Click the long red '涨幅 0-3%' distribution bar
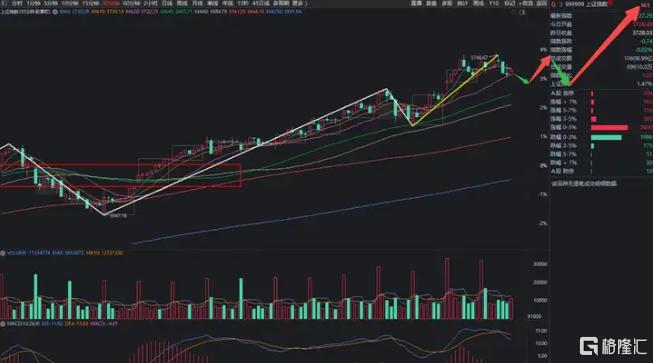This screenshot has width=654, height=363. pyautogui.click(x=609, y=128)
